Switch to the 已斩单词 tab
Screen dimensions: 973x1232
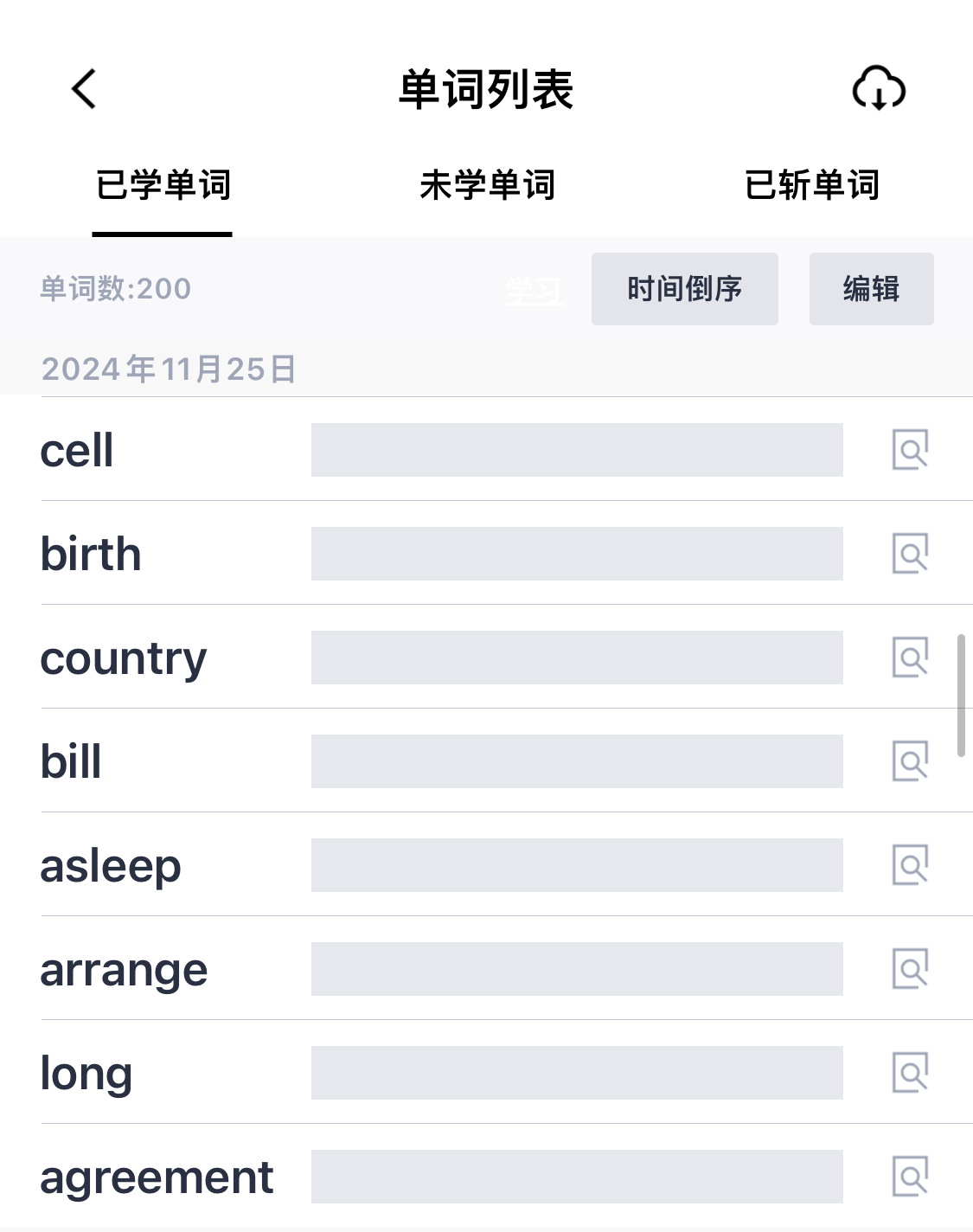812,185
